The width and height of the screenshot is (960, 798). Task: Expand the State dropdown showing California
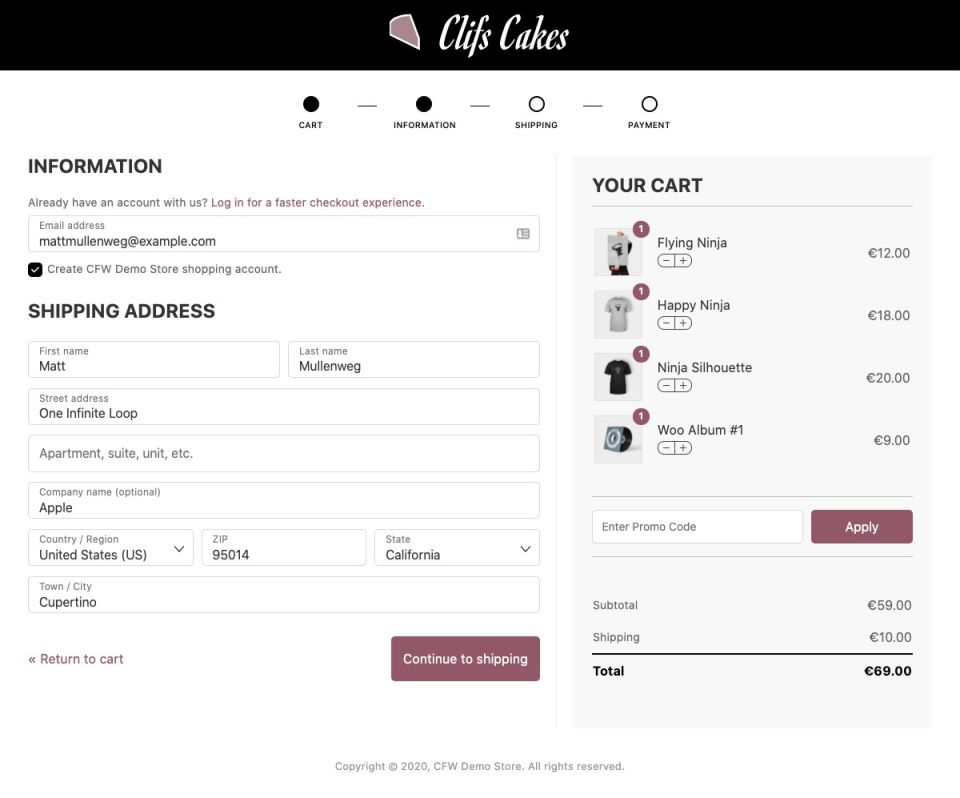click(x=457, y=548)
